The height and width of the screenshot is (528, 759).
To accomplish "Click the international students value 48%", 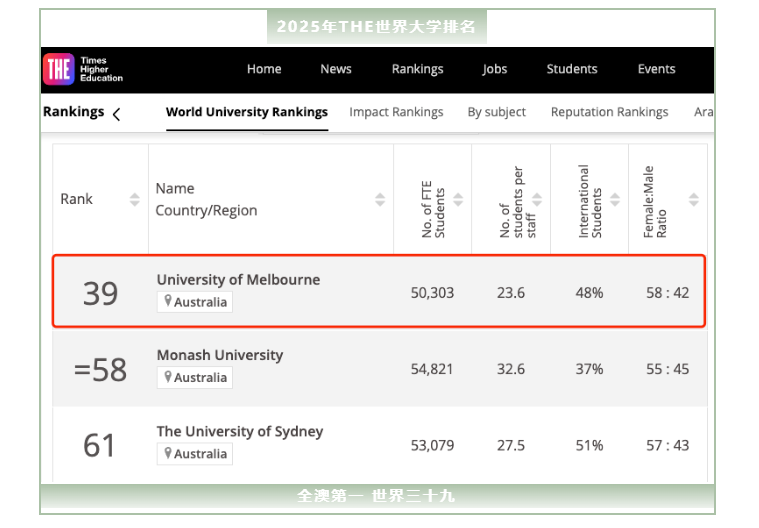I will pos(589,293).
